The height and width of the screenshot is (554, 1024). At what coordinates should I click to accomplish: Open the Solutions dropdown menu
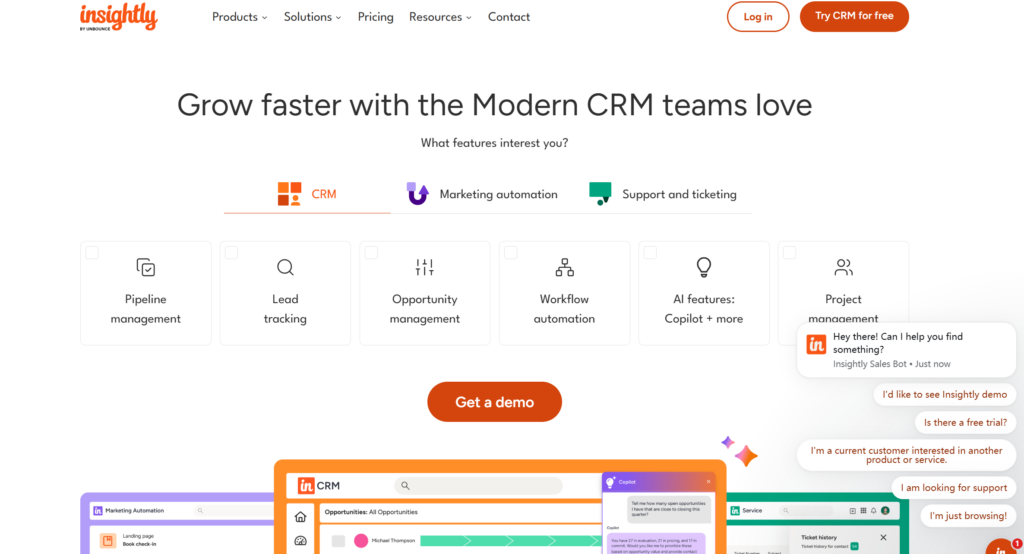pyautogui.click(x=312, y=17)
